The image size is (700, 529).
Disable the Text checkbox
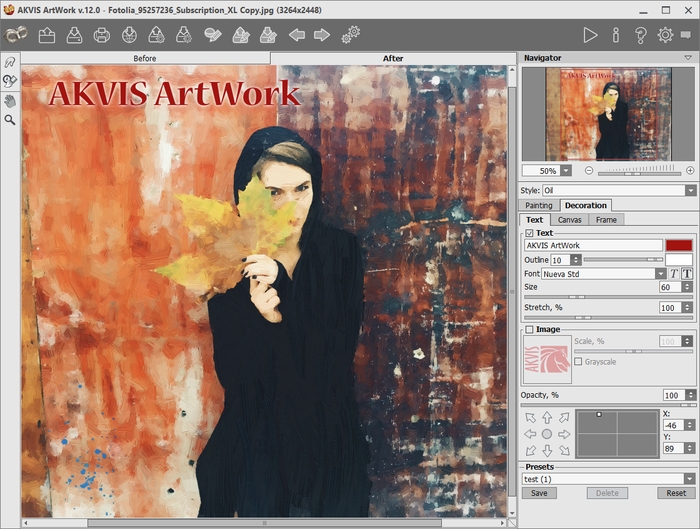pos(529,233)
